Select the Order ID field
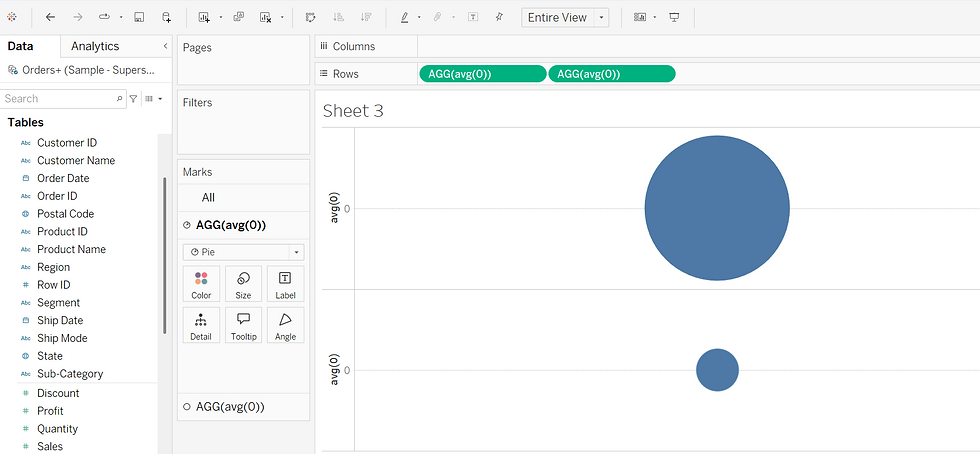 57,196
